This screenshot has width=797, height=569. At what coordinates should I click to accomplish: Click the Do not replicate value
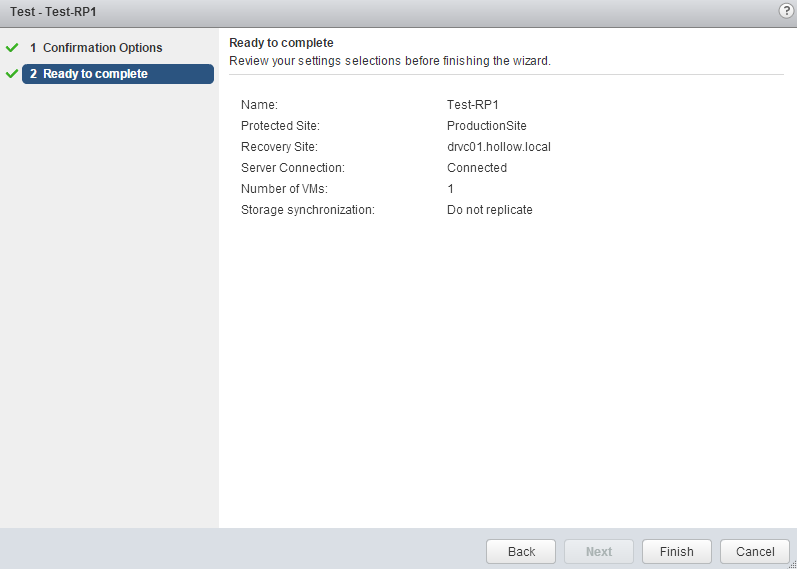(x=489, y=210)
